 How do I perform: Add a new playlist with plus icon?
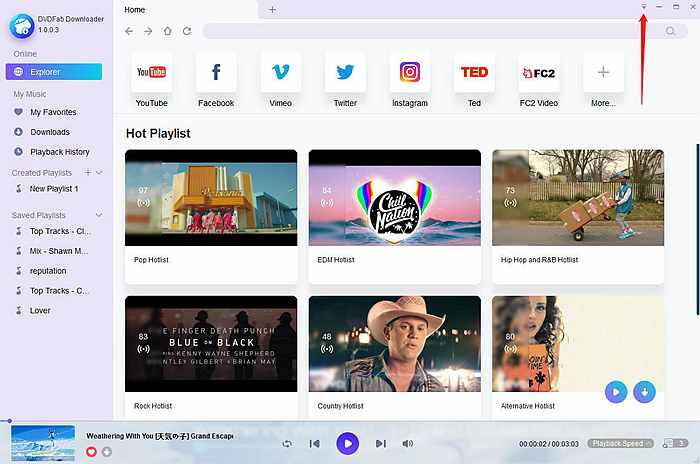pyautogui.click(x=87, y=173)
